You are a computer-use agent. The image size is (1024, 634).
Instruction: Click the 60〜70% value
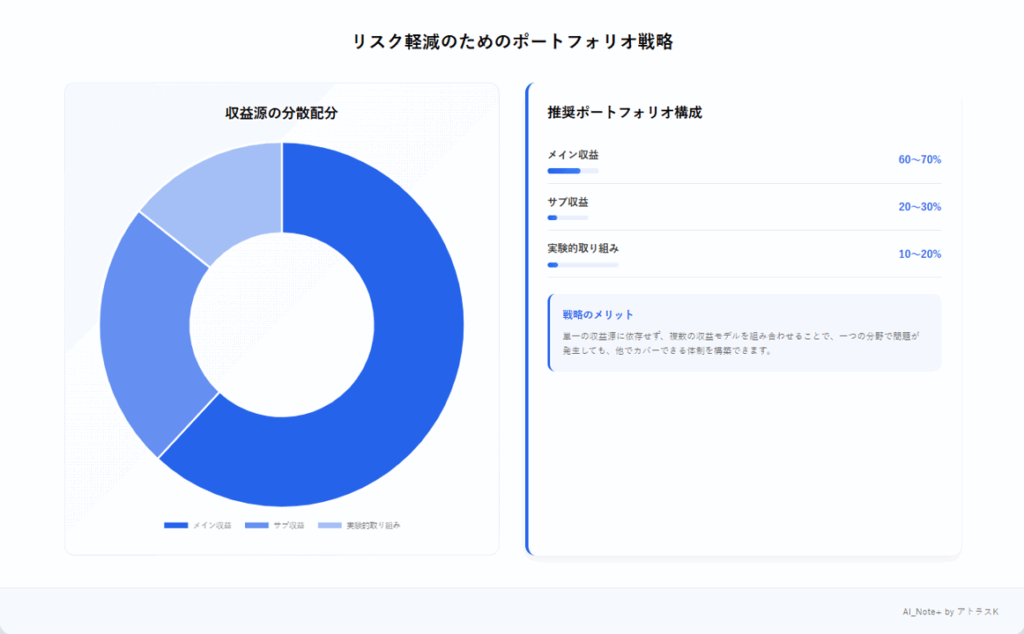pyautogui.click(x=920, y=160)
